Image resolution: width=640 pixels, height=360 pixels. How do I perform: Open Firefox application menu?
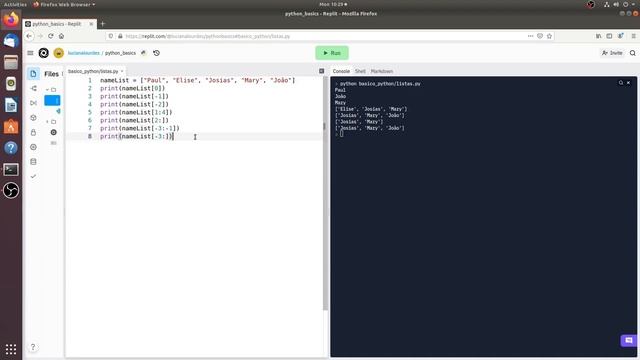[633, 36]
